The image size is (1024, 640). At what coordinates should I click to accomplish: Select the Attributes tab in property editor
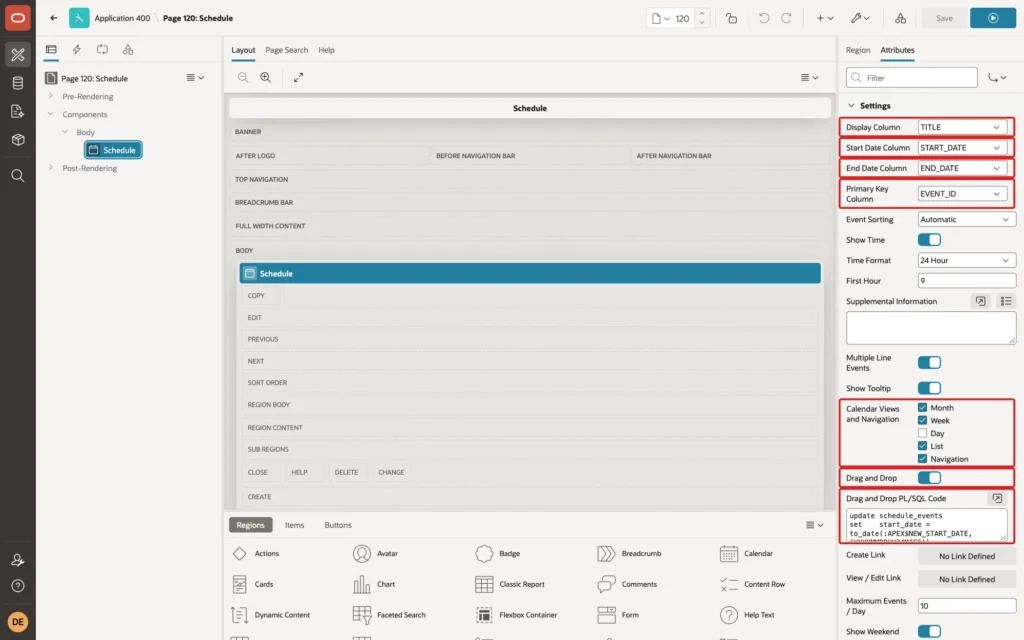click(x=897, y=50)
